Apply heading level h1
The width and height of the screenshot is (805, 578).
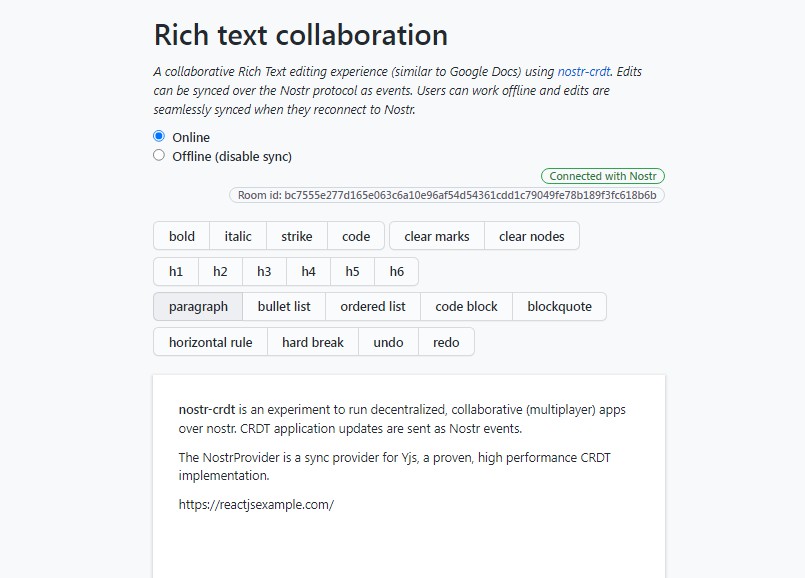point(175,271)
